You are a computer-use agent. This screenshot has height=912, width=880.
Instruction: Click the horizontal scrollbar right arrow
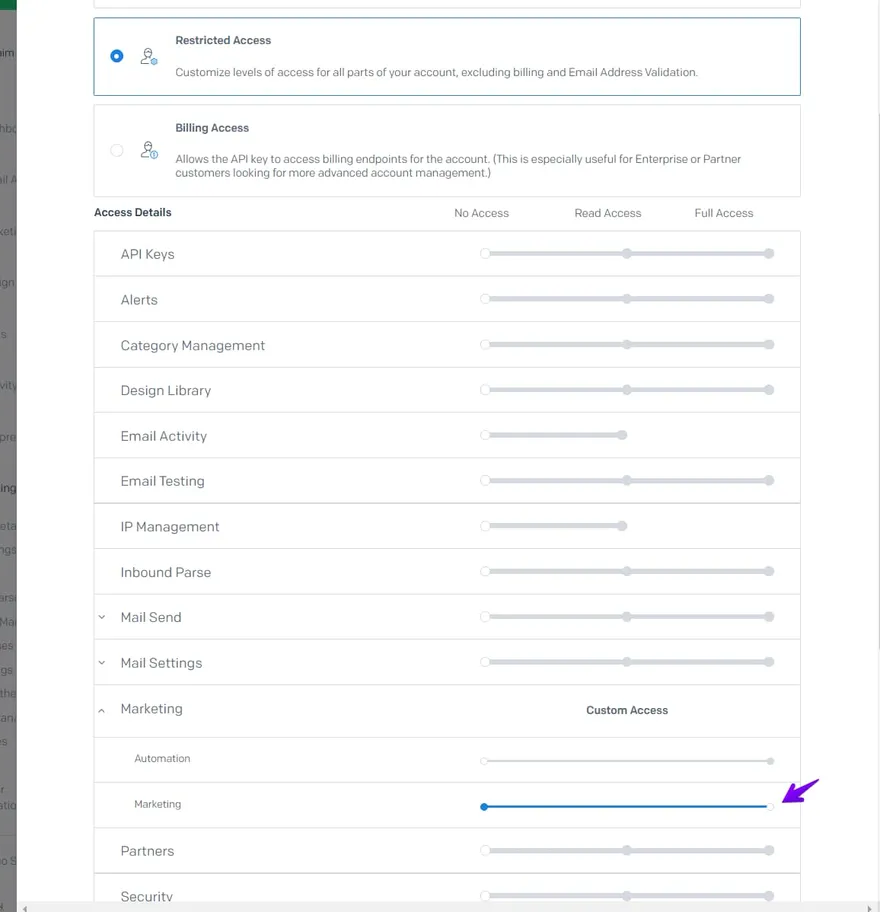pyautogui.click(x=869, y=908)
